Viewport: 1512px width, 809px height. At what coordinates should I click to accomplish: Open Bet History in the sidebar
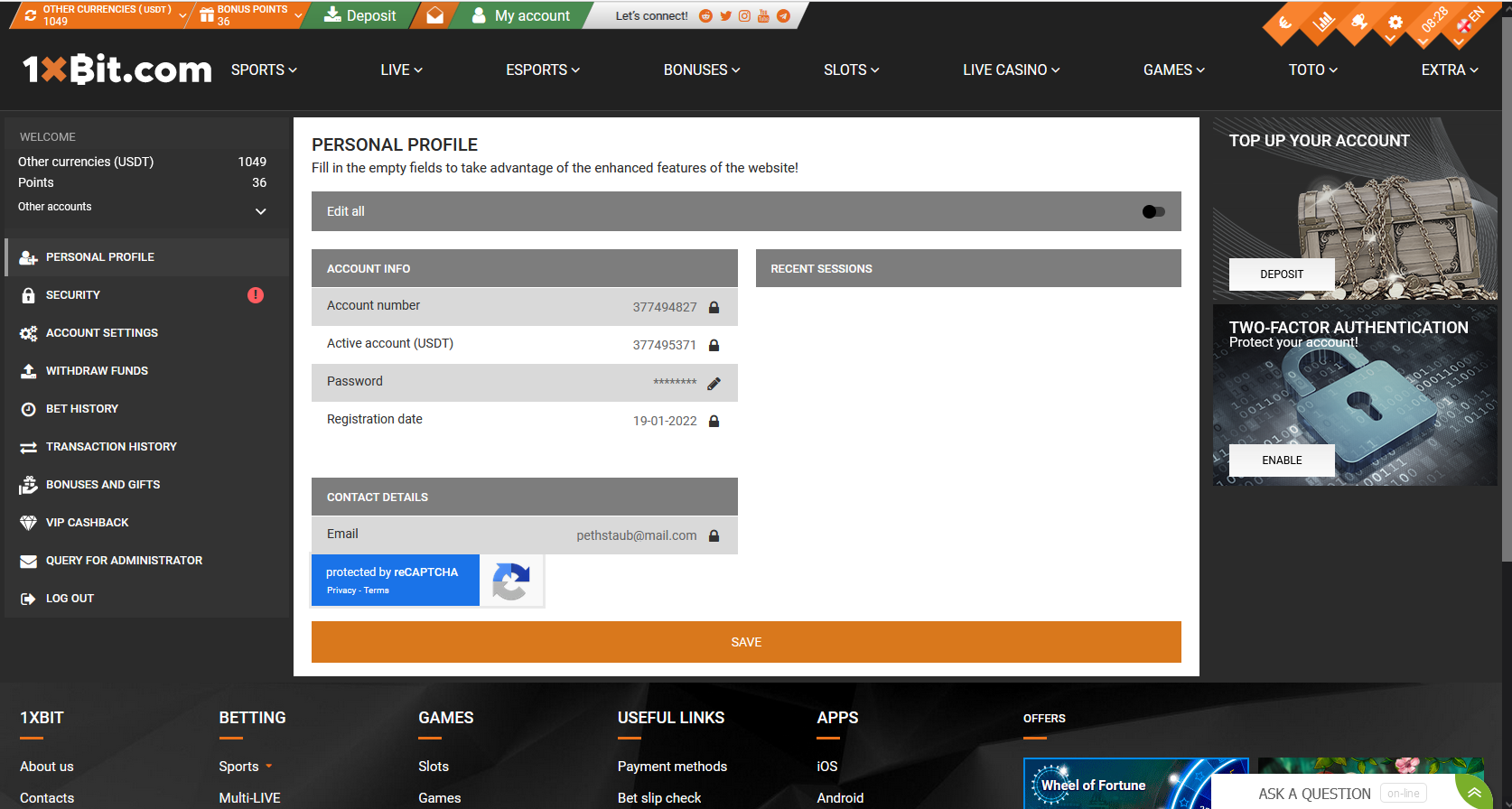pos(146,409)
